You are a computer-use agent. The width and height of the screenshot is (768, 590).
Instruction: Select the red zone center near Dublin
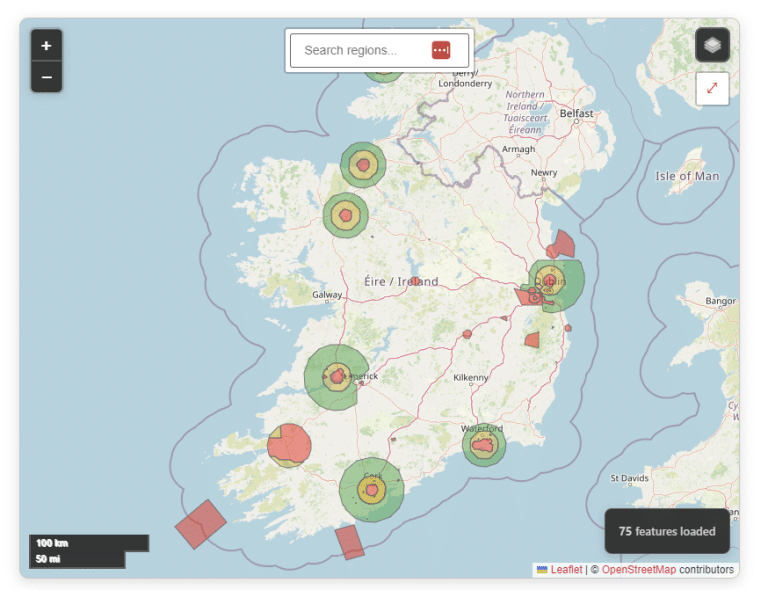click(x=548, y=281)
